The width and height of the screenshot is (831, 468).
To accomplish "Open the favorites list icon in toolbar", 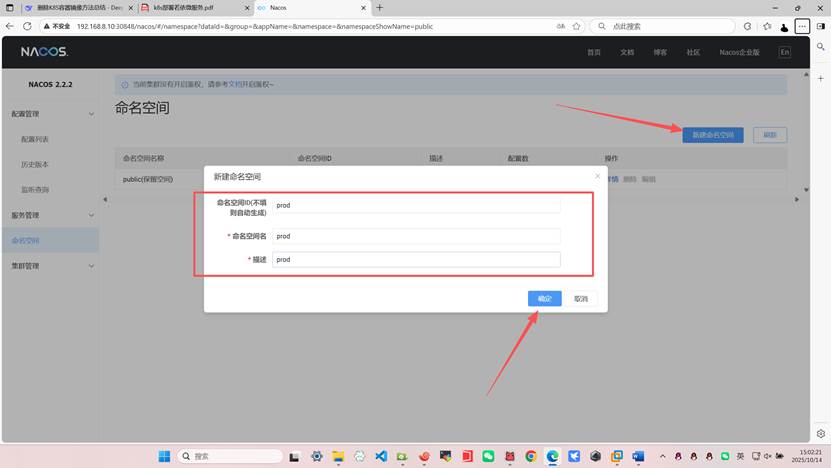I will click(x=767, y=26).
